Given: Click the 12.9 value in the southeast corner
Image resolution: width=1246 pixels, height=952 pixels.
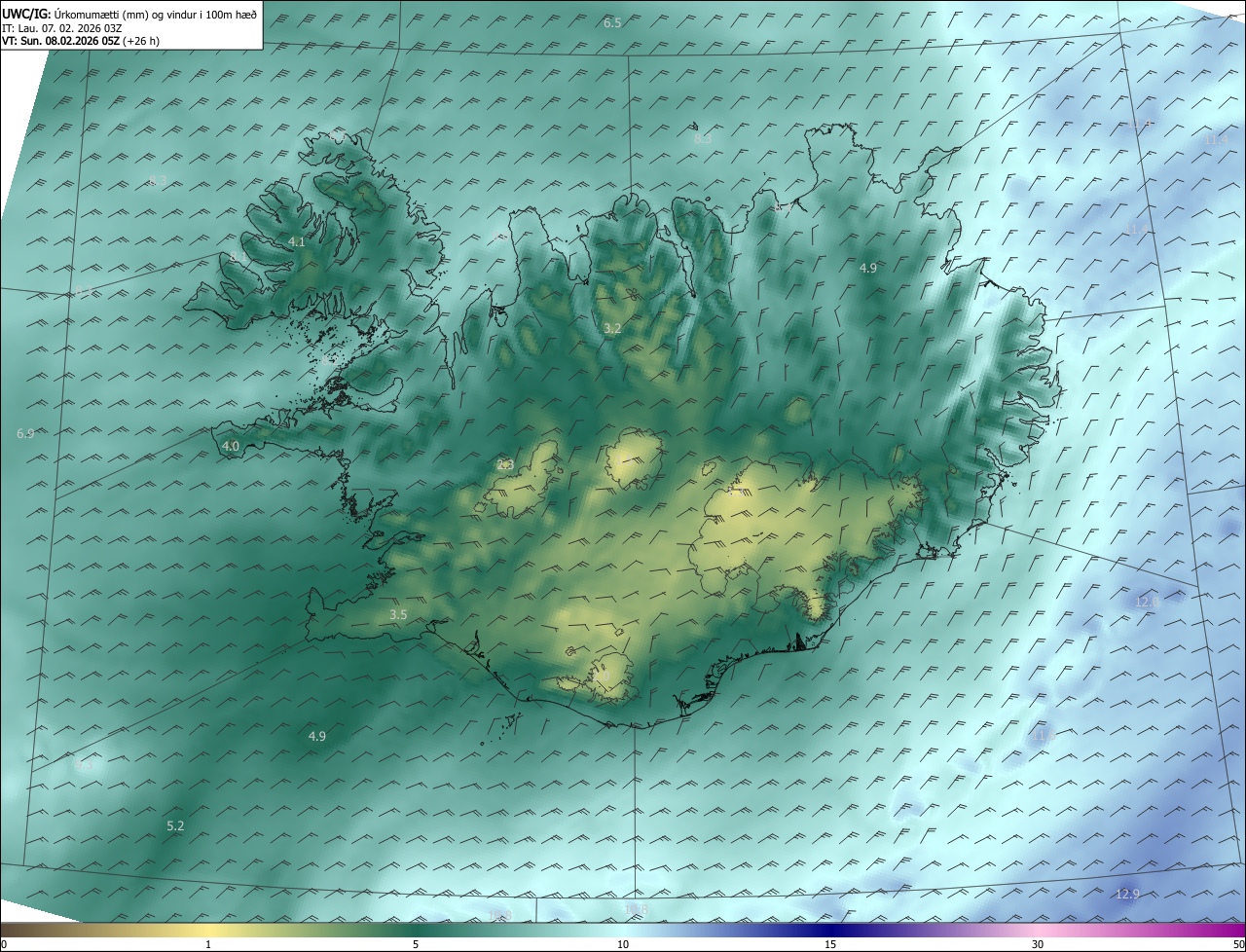Looking at the screenshot, I should [x=1127, y=894].
